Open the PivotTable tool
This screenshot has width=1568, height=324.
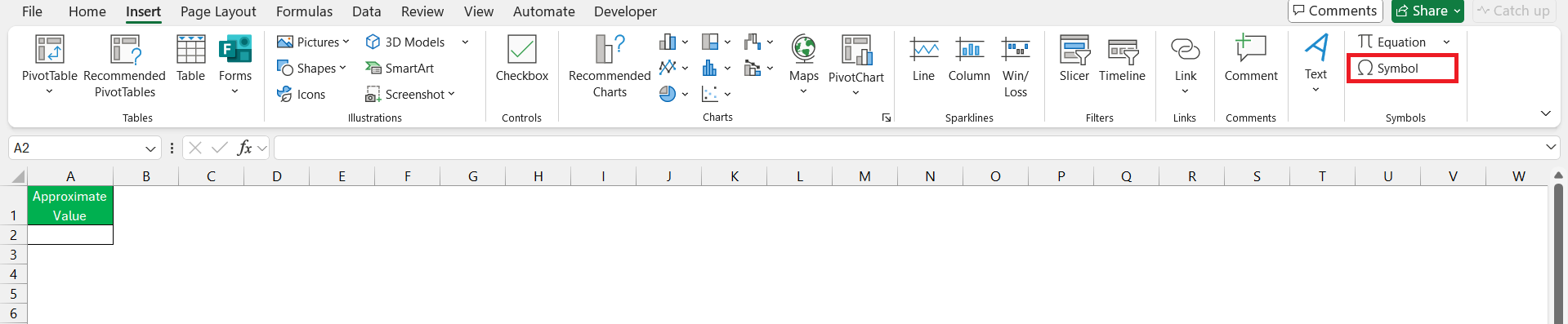point(49,65)
